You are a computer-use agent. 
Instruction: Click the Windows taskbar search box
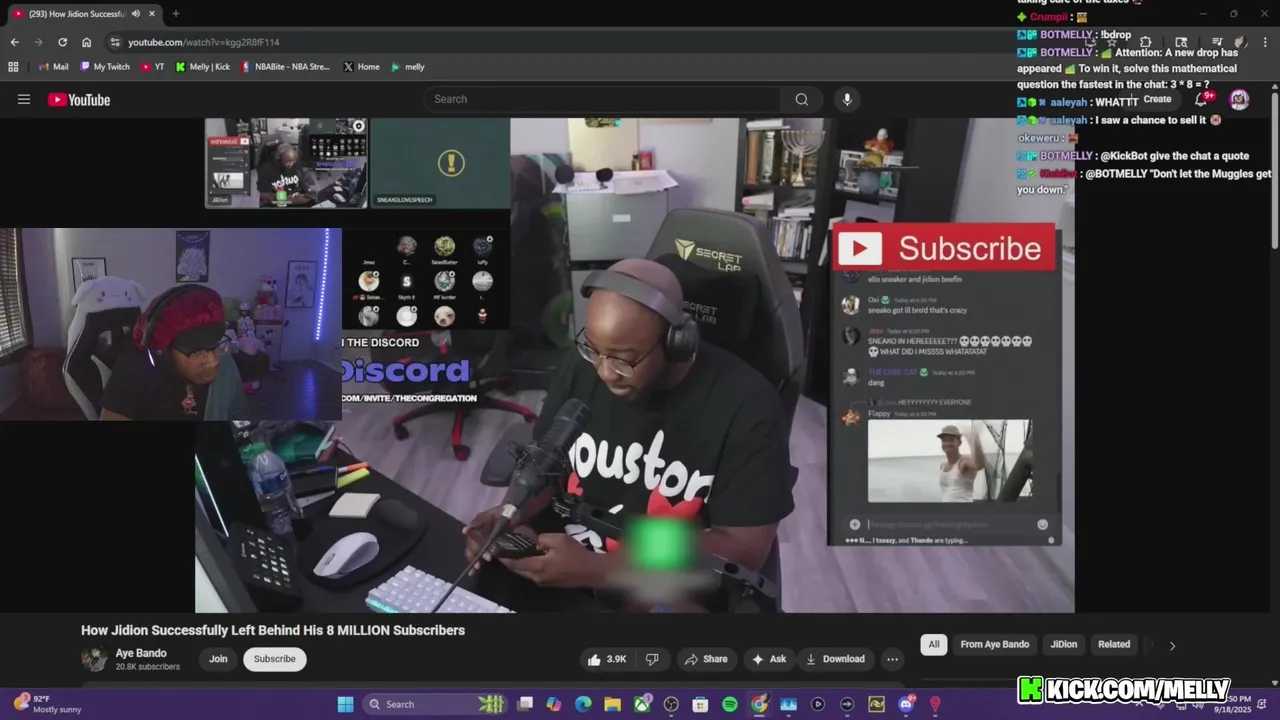[x=434, y=704]
